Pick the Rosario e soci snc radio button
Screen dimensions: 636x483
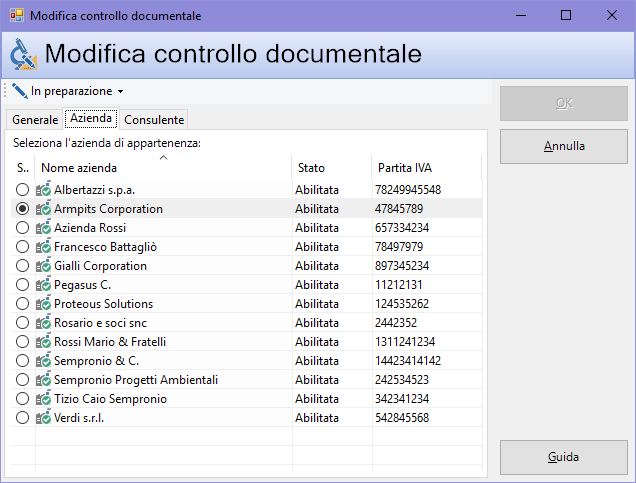pyautogui.click(x=22, y=323)
